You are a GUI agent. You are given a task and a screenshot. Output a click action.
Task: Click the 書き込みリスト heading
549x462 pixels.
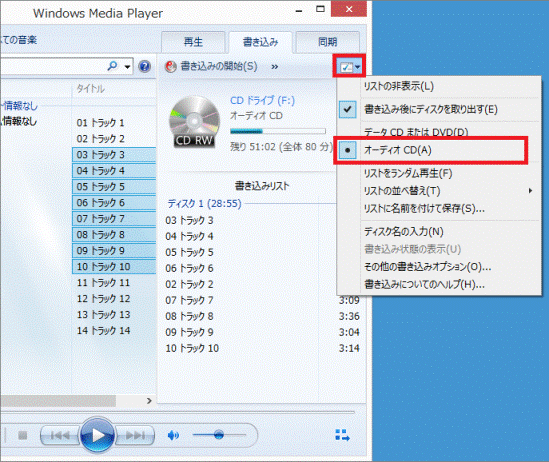pos(262,186)
